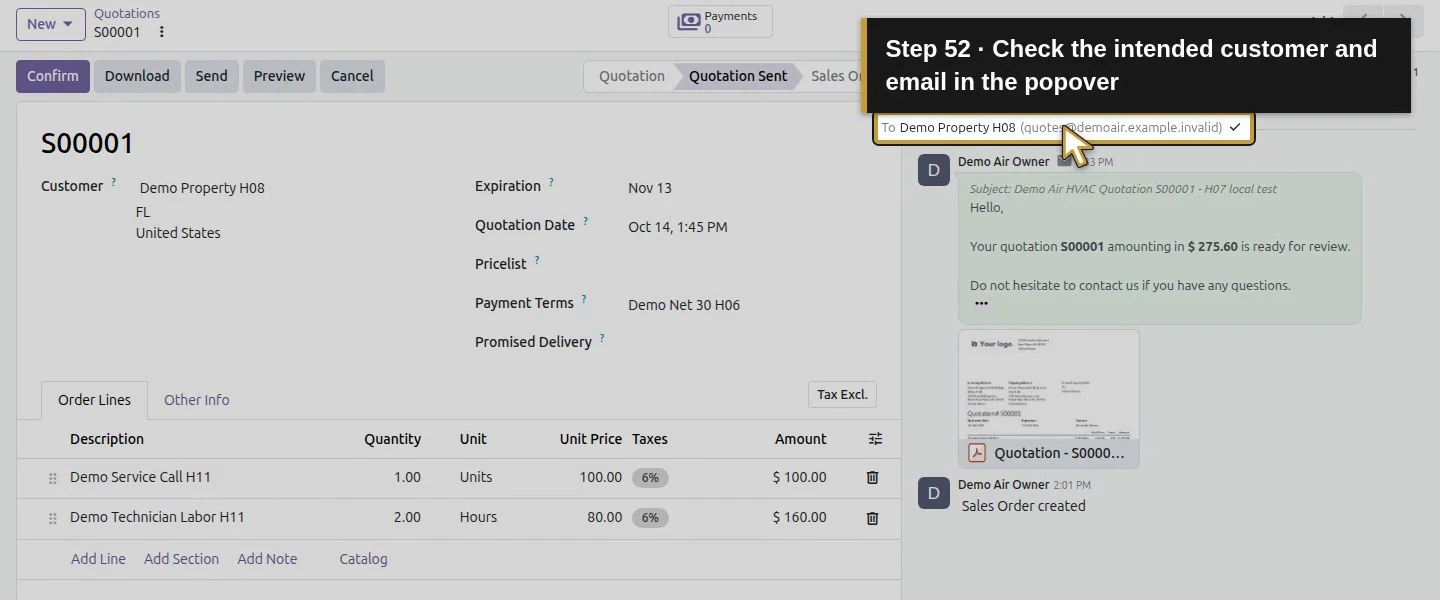
Task: Edit the Quotation Date Oct 14, 1:45 PM
Action: 678,227
